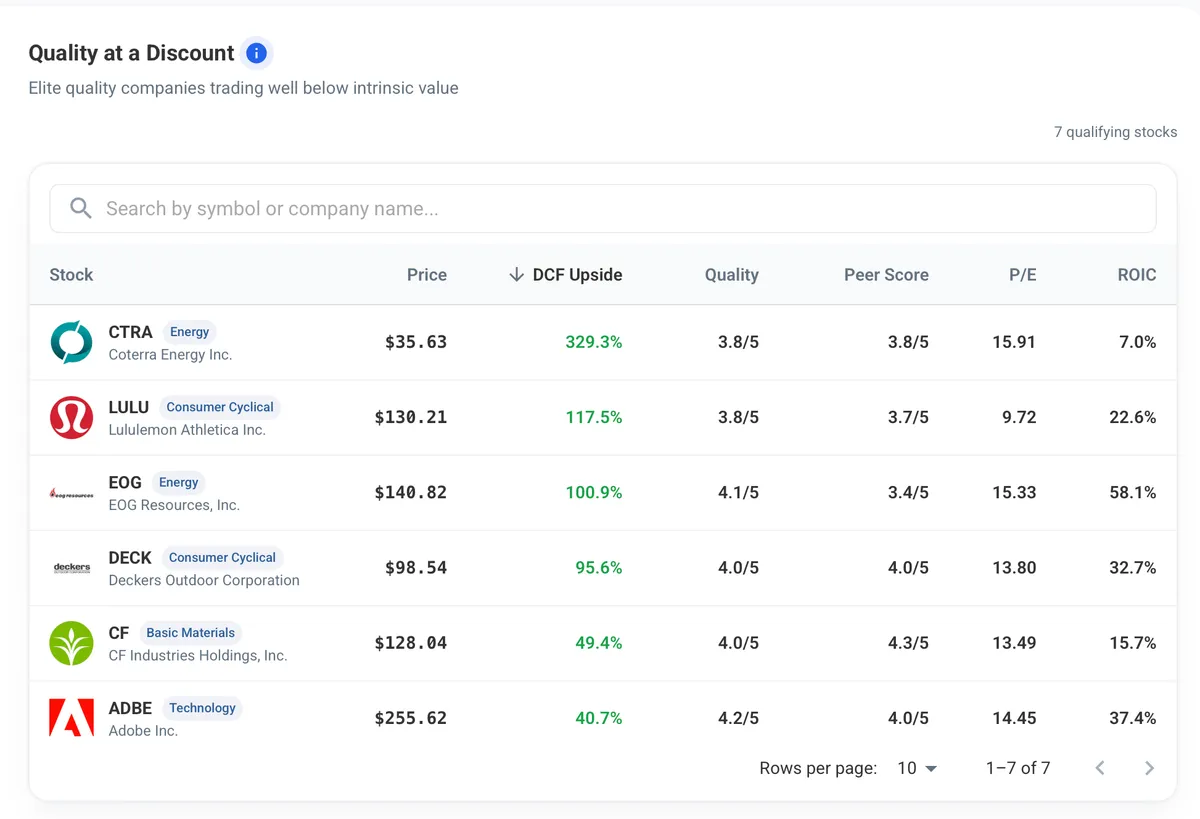Sort by DCF Upside column header
1200x819 pixels.
565,275
